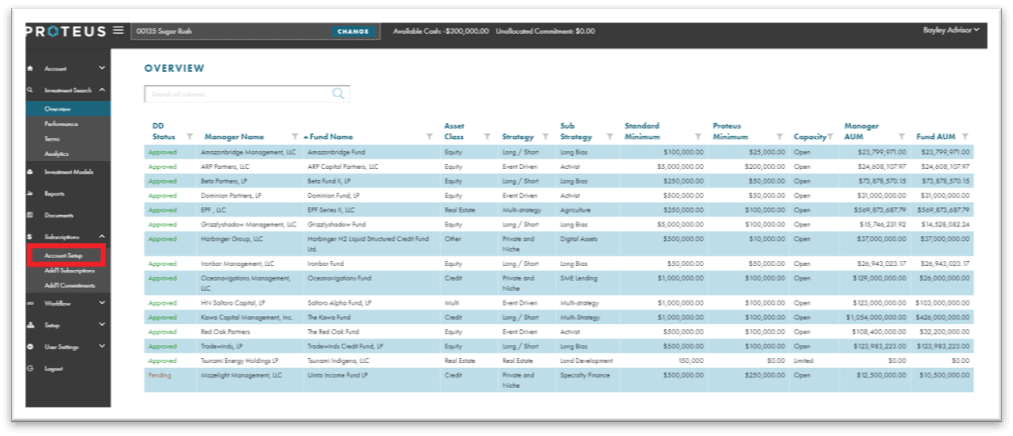This screenshot has height=436, width=1013.
Task: Expand the Workflow chevron
Action: pos(101,304)
